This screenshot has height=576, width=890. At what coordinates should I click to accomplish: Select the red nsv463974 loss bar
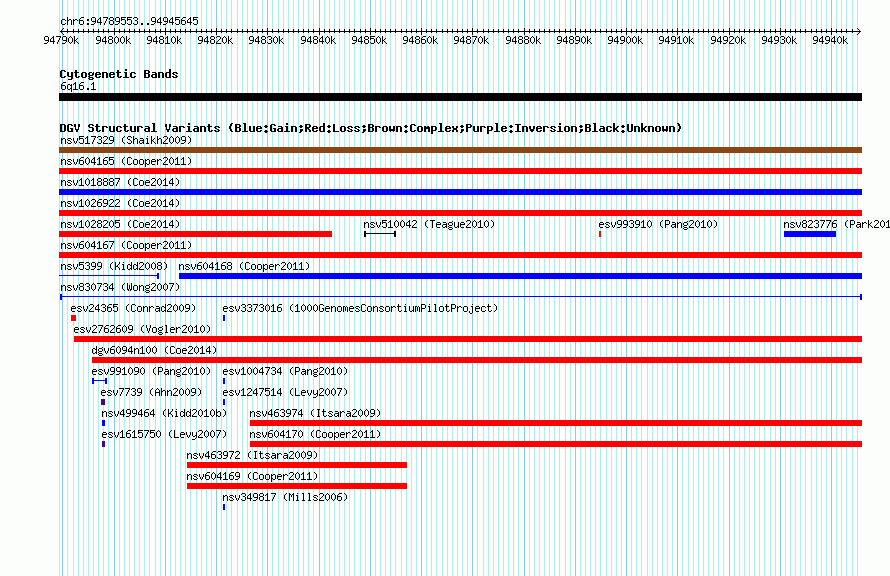tap(556, 423)
